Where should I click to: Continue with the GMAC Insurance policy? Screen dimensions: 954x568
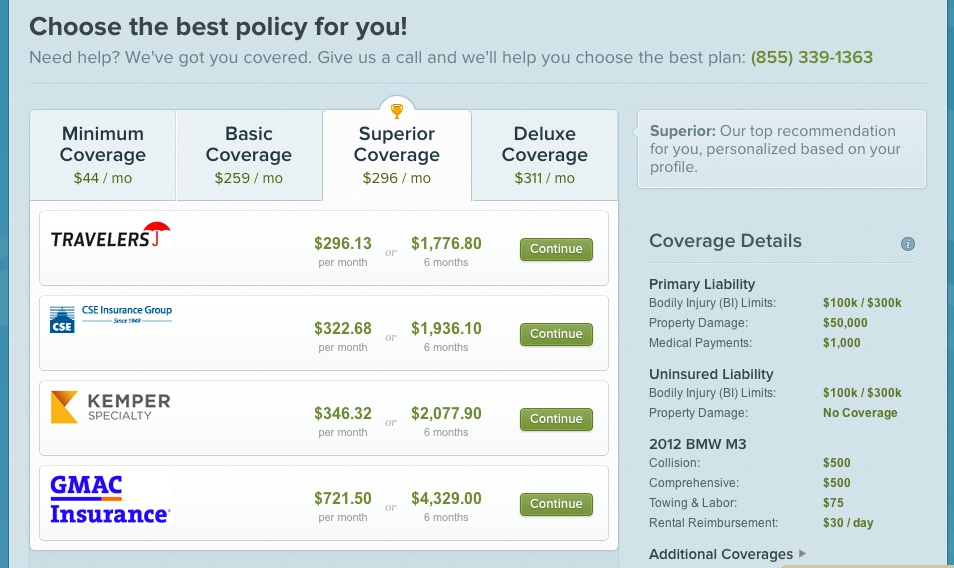556,504
